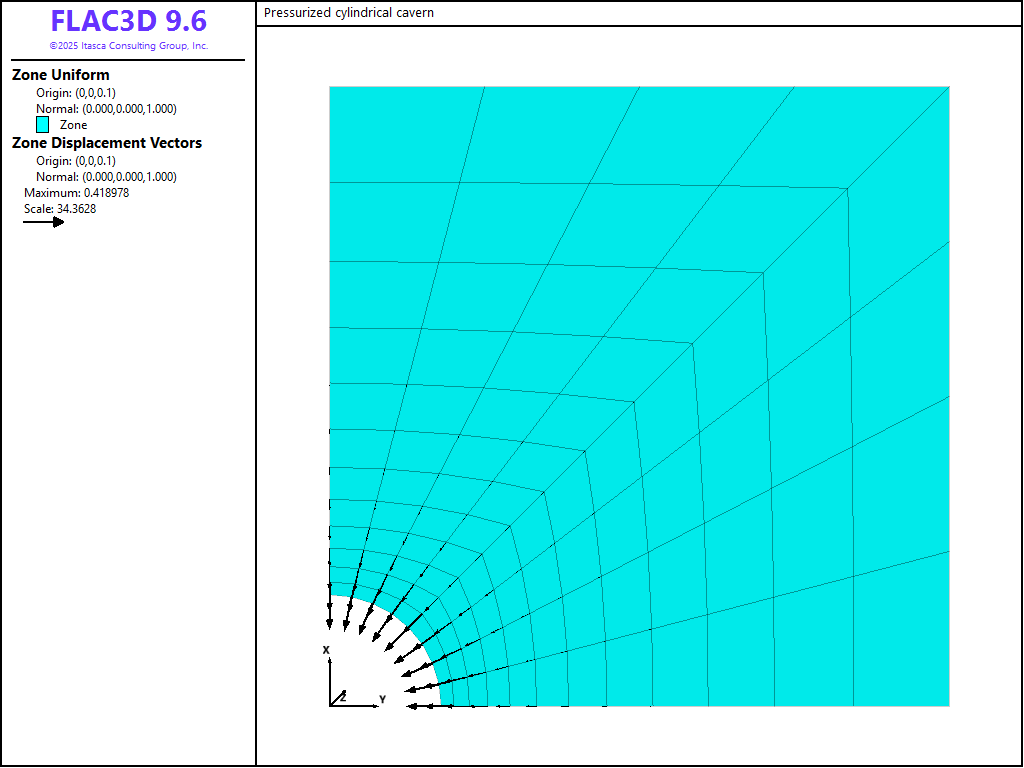Click the Maximum 0.418978 legend value
The width and height of the screenshot is (1024, 768).
[x=76, y=193]
